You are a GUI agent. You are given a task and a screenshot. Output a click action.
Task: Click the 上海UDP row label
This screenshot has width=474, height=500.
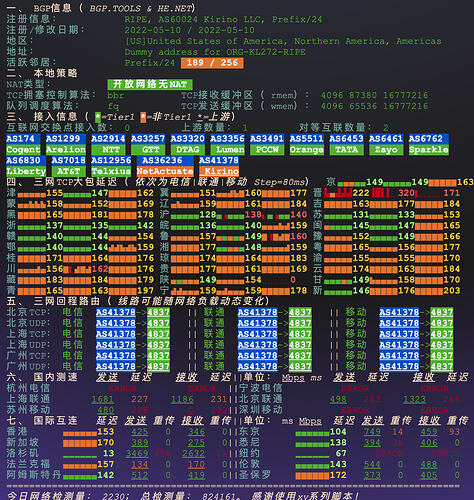[28, 345]
